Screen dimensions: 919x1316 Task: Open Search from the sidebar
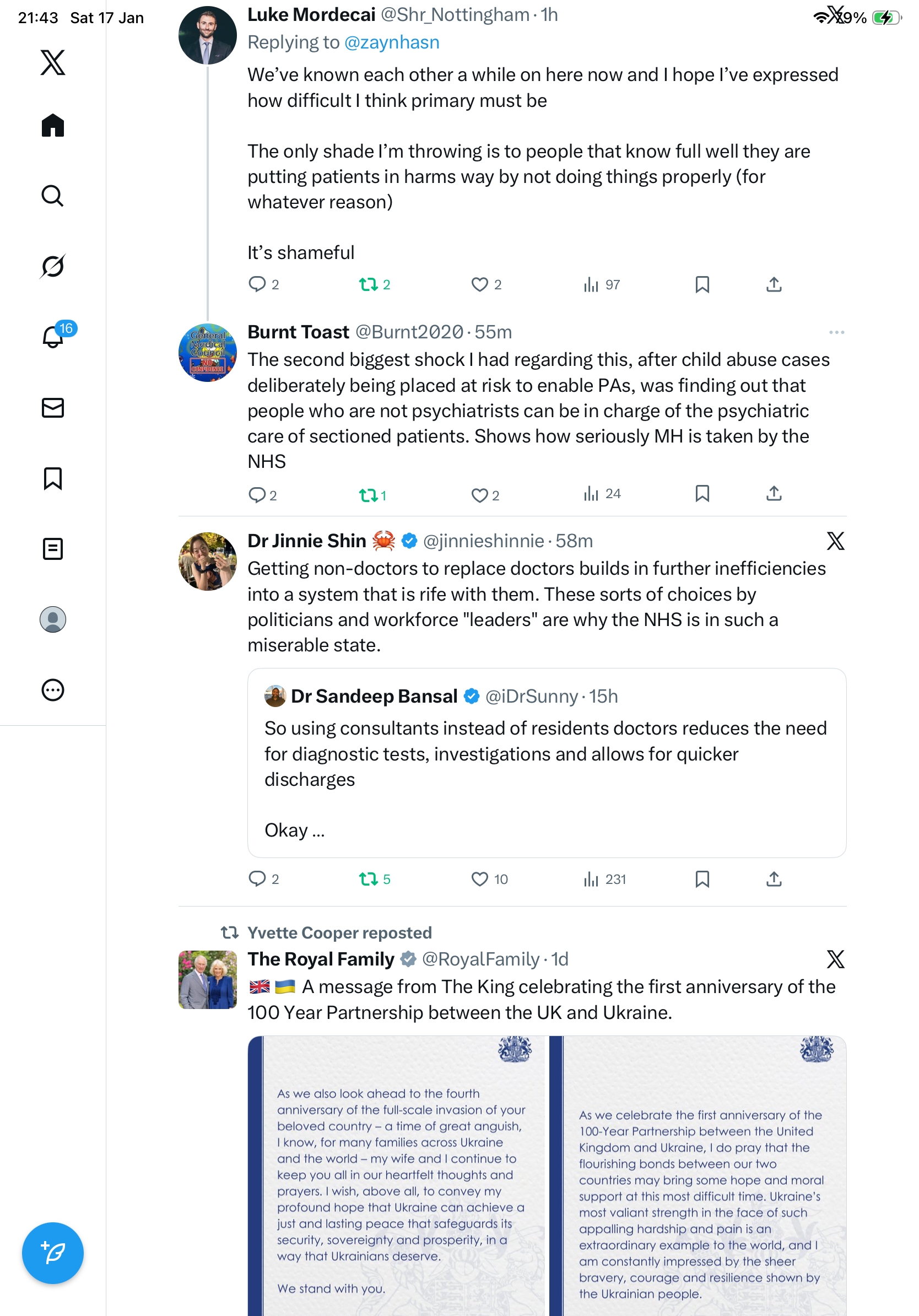coord(53,196)
